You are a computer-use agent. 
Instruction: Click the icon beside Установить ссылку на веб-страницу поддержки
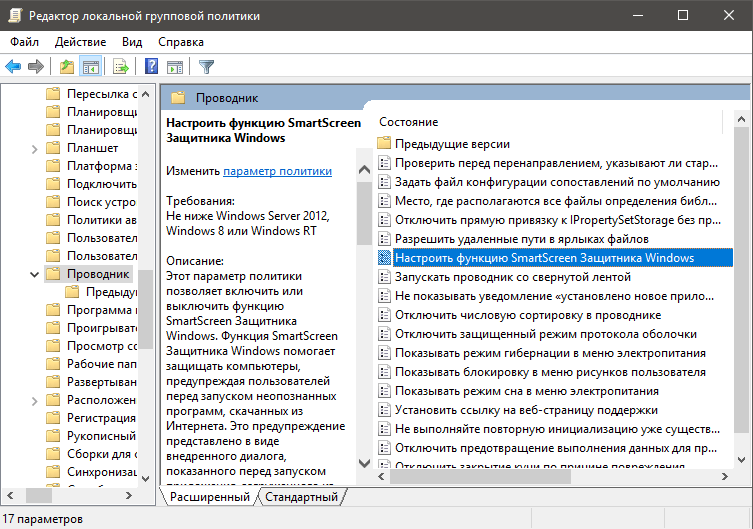[384, 410]
